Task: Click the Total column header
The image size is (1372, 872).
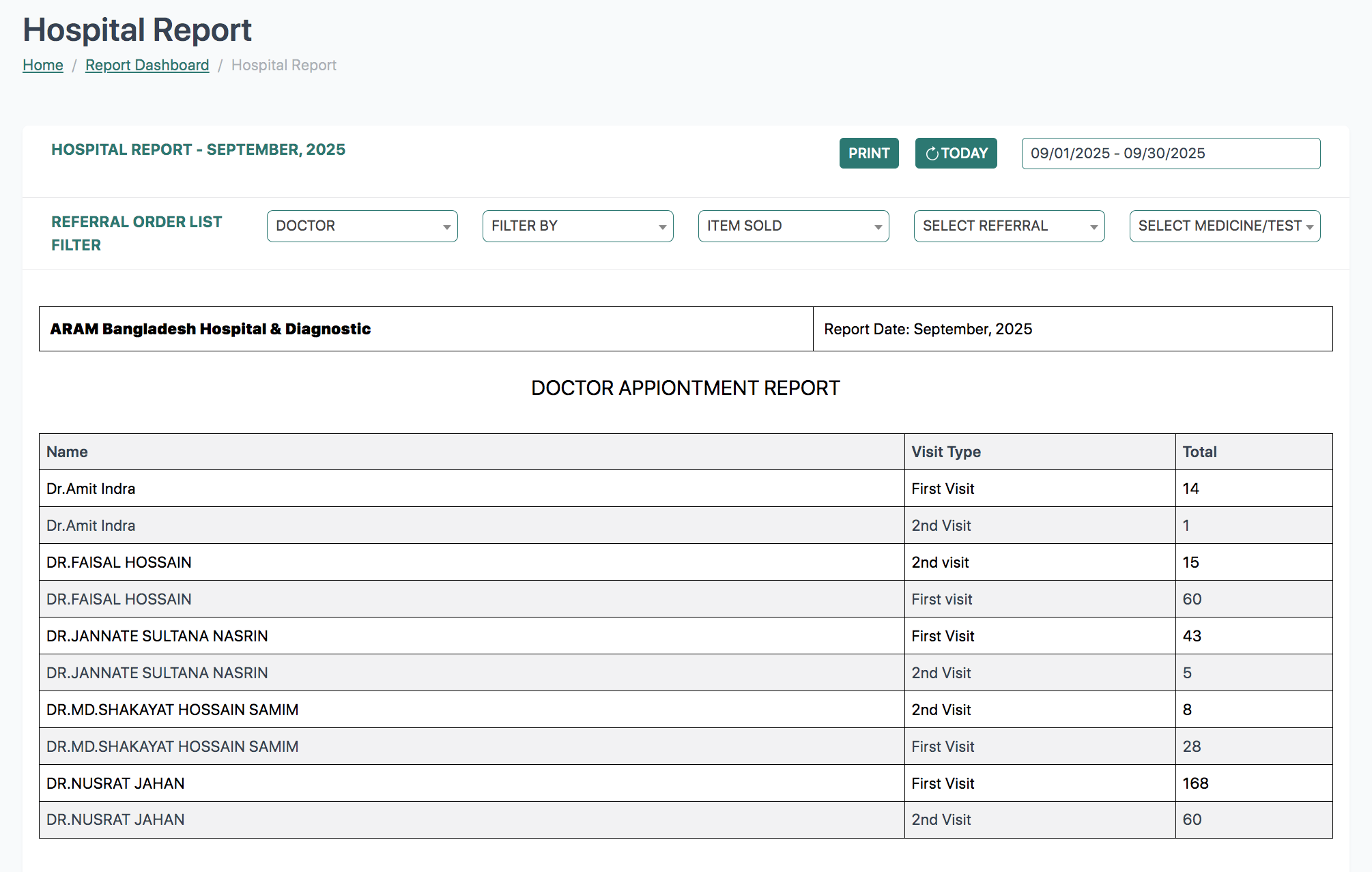Action: pyautogui.click(x=1199, y=452)
